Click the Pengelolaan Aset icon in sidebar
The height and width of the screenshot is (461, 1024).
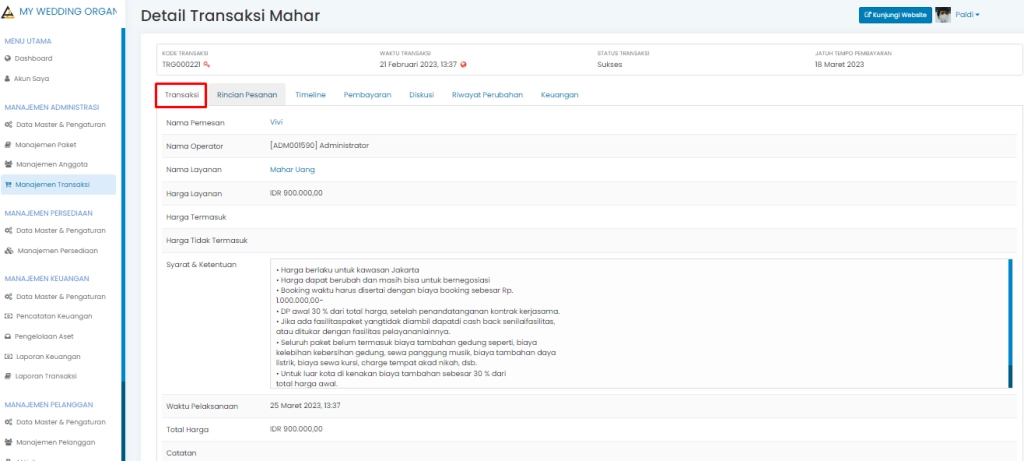8,336
